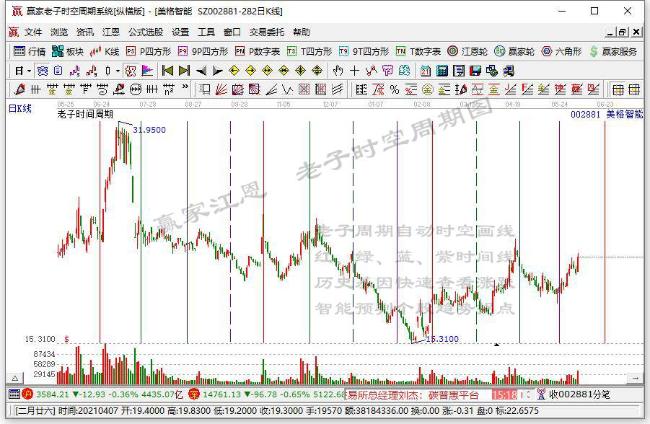
Task: Open the 江恩轮 Gann wheel
Action: coord(467,51)
